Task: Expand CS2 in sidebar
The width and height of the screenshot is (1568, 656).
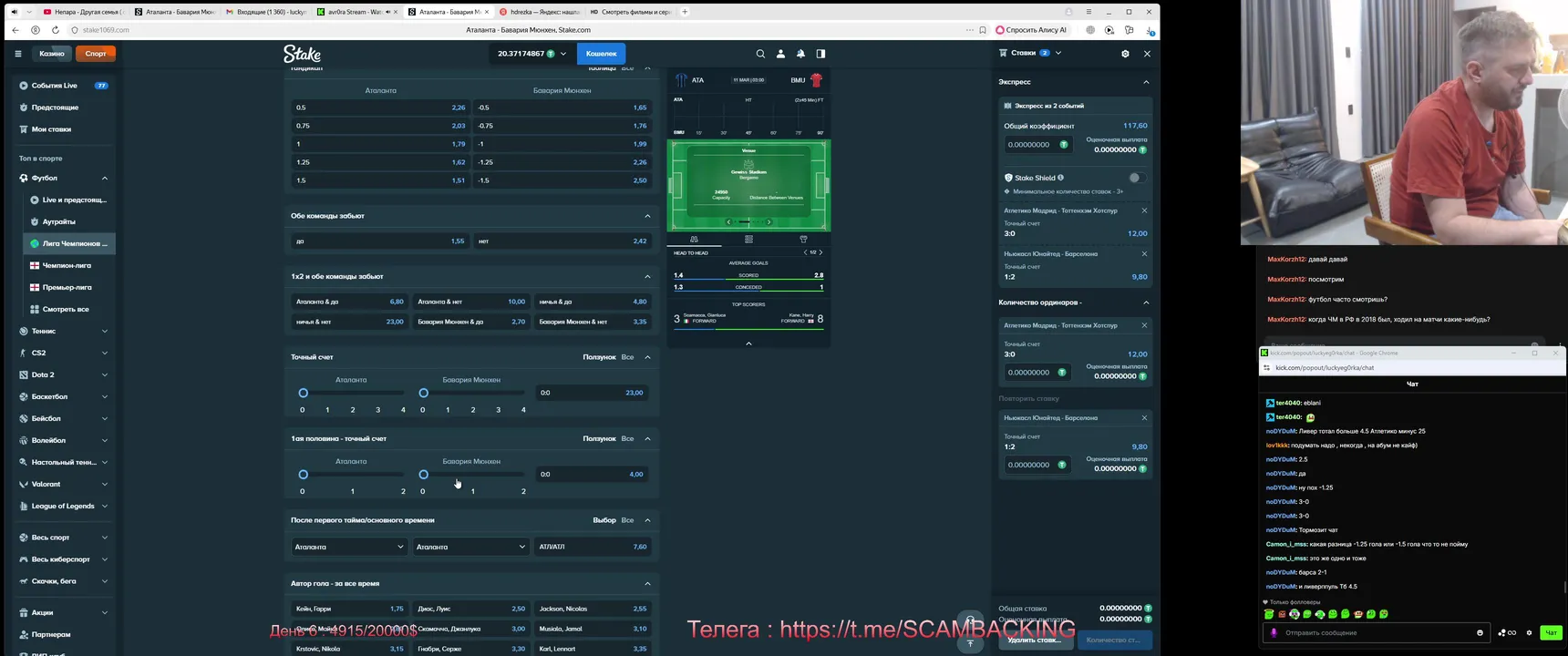Action: (104, 353)
